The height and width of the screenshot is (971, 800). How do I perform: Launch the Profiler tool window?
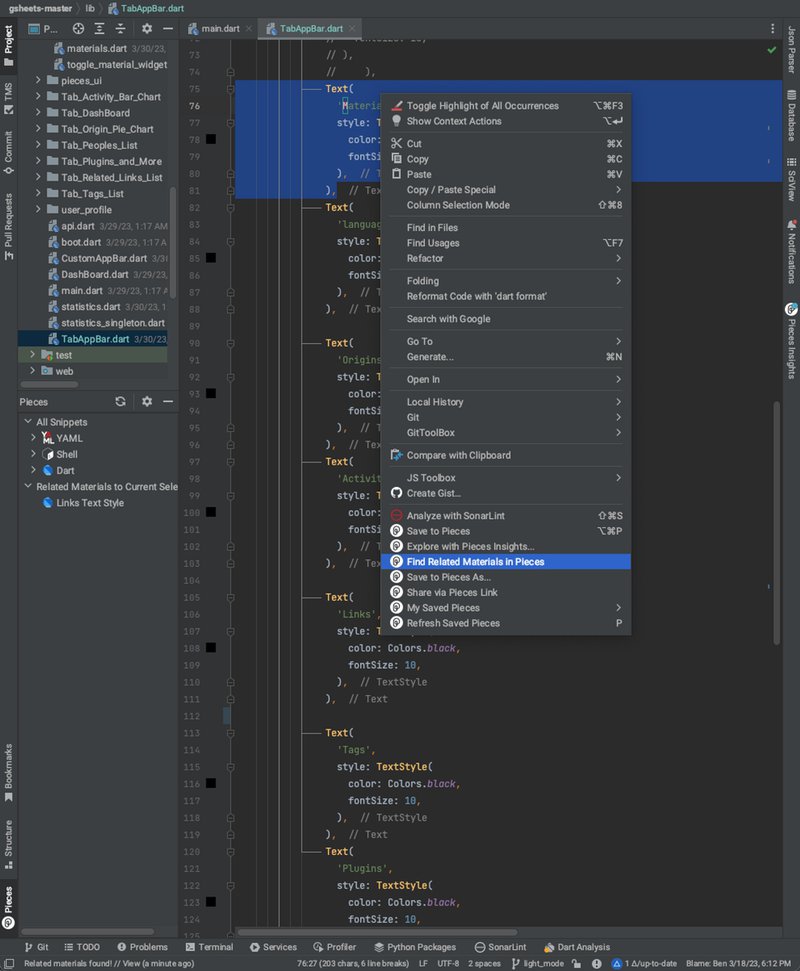(x=340, y=946)
